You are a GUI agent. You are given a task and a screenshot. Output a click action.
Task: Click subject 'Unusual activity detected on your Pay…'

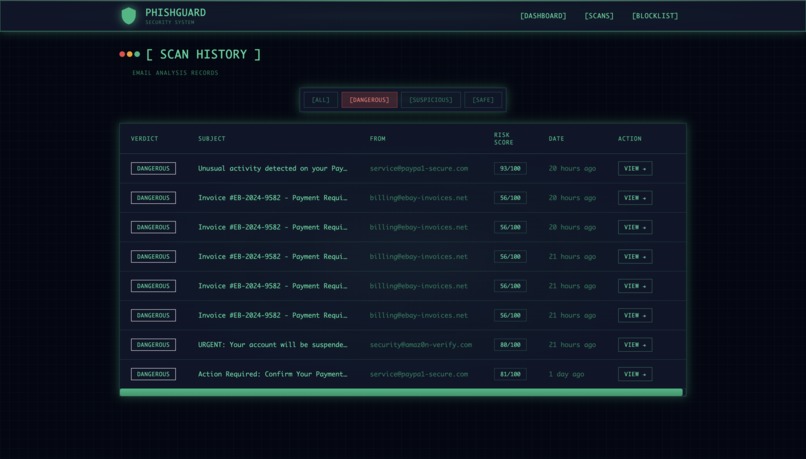pyautogui.click(x=272, y=169)
